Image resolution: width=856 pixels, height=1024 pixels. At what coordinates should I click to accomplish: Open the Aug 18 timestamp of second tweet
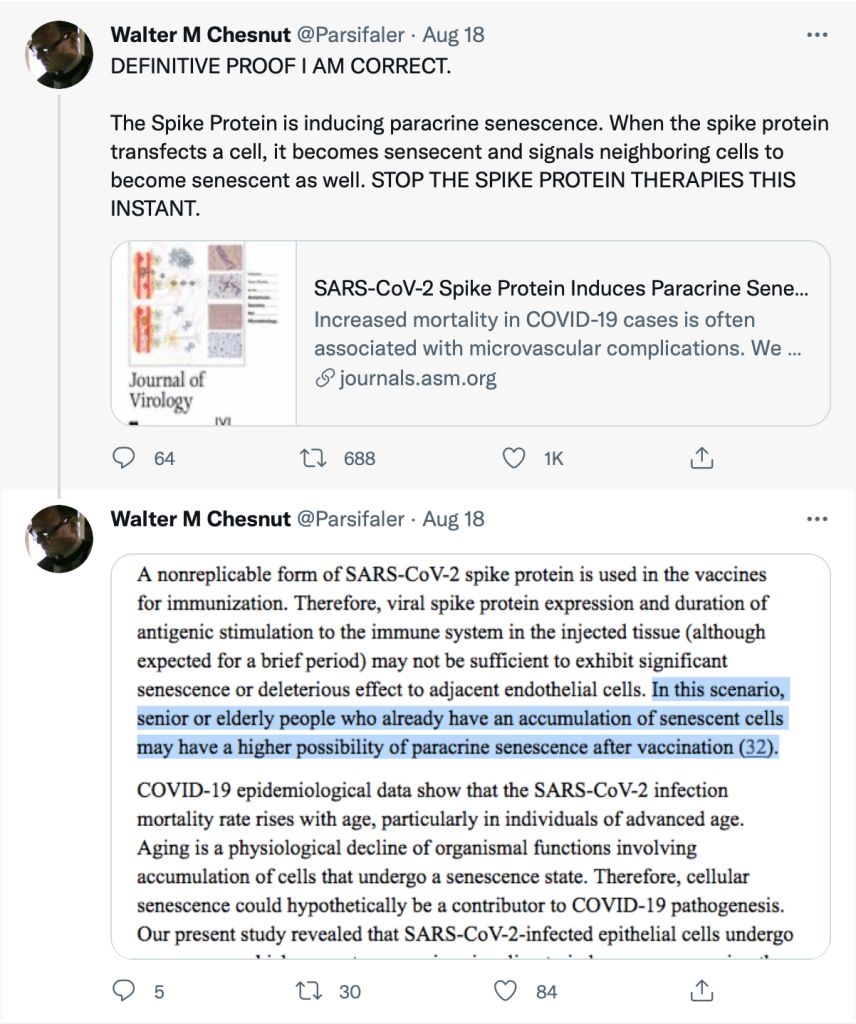(x=453, y=519)
